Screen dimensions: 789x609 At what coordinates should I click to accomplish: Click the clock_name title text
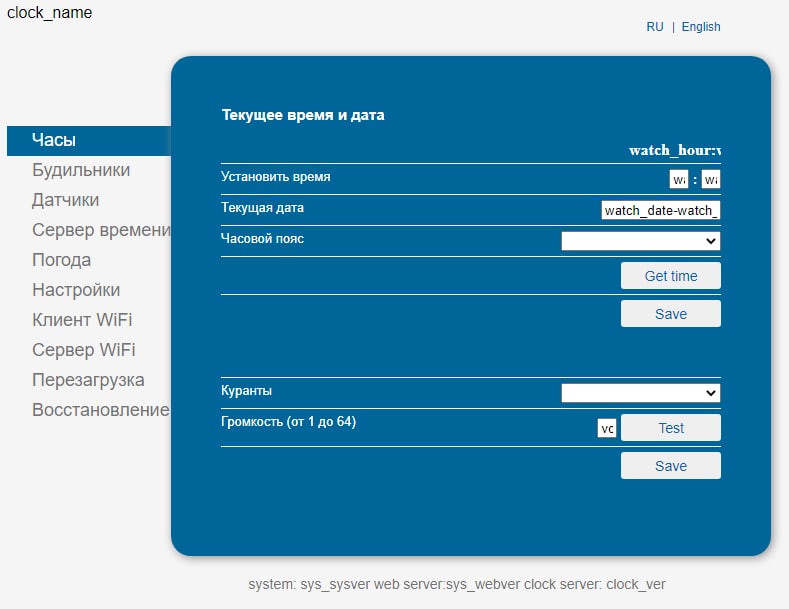click(x=49, y=13)
